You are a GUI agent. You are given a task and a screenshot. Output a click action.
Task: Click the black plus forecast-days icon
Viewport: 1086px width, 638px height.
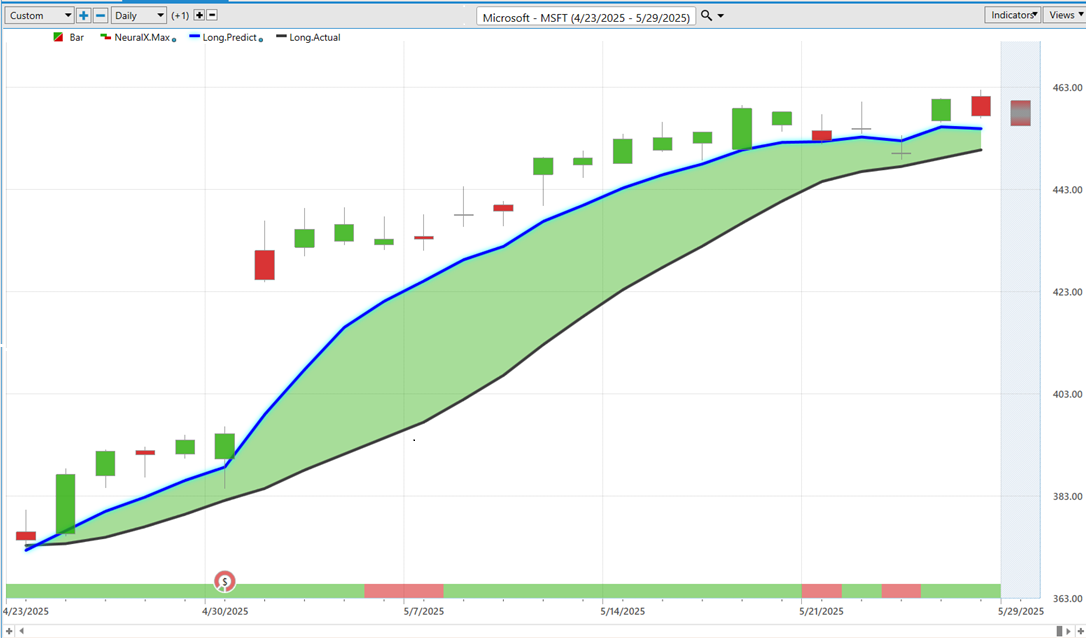199,15
